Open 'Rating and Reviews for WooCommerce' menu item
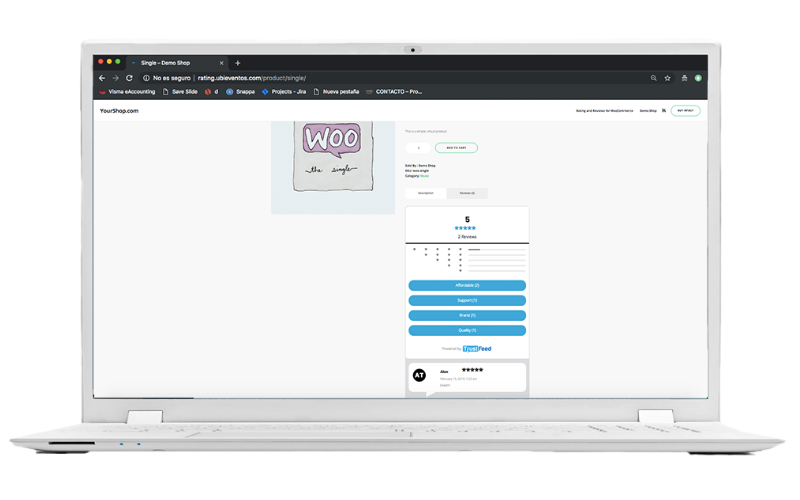 tap(604, 111)
